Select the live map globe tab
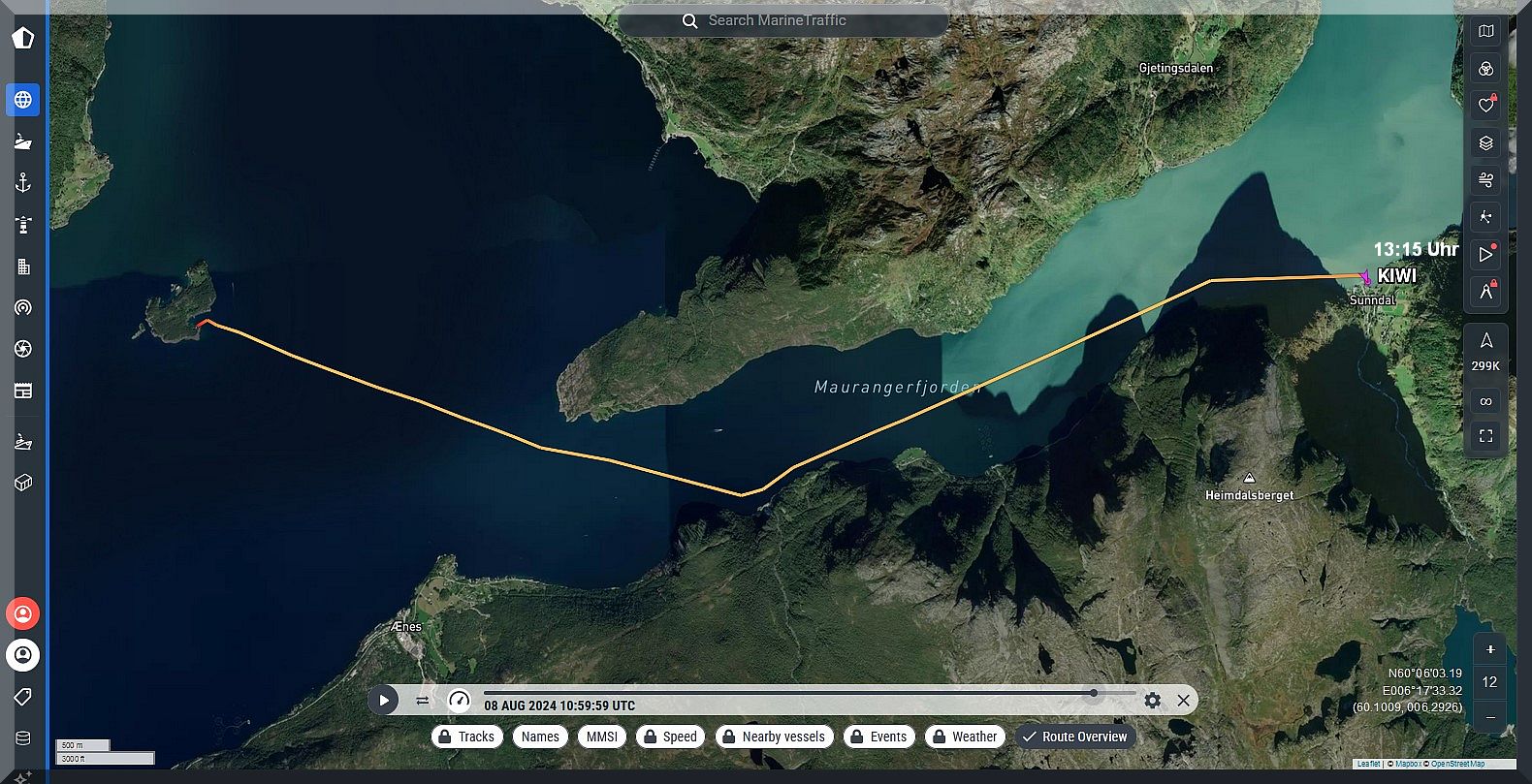Screen dimensions: 1532x784 click(x=23, y=100)
